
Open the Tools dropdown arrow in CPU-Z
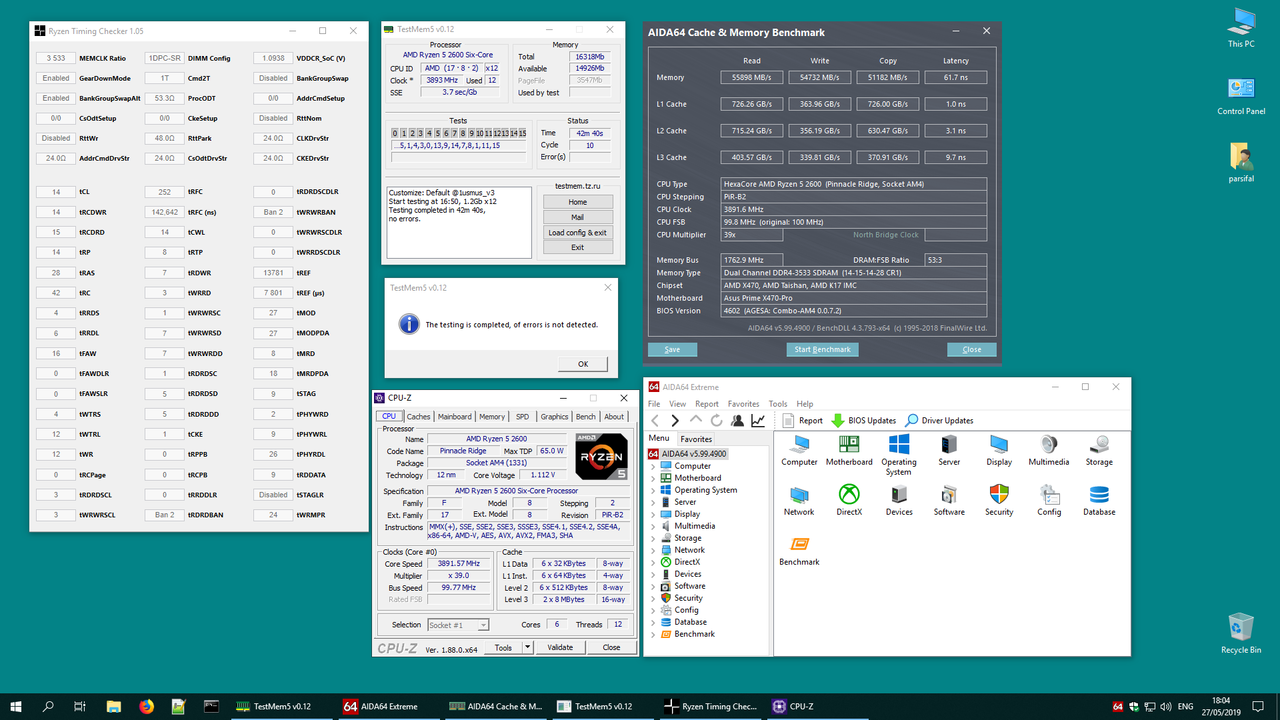tap(527, 647)
